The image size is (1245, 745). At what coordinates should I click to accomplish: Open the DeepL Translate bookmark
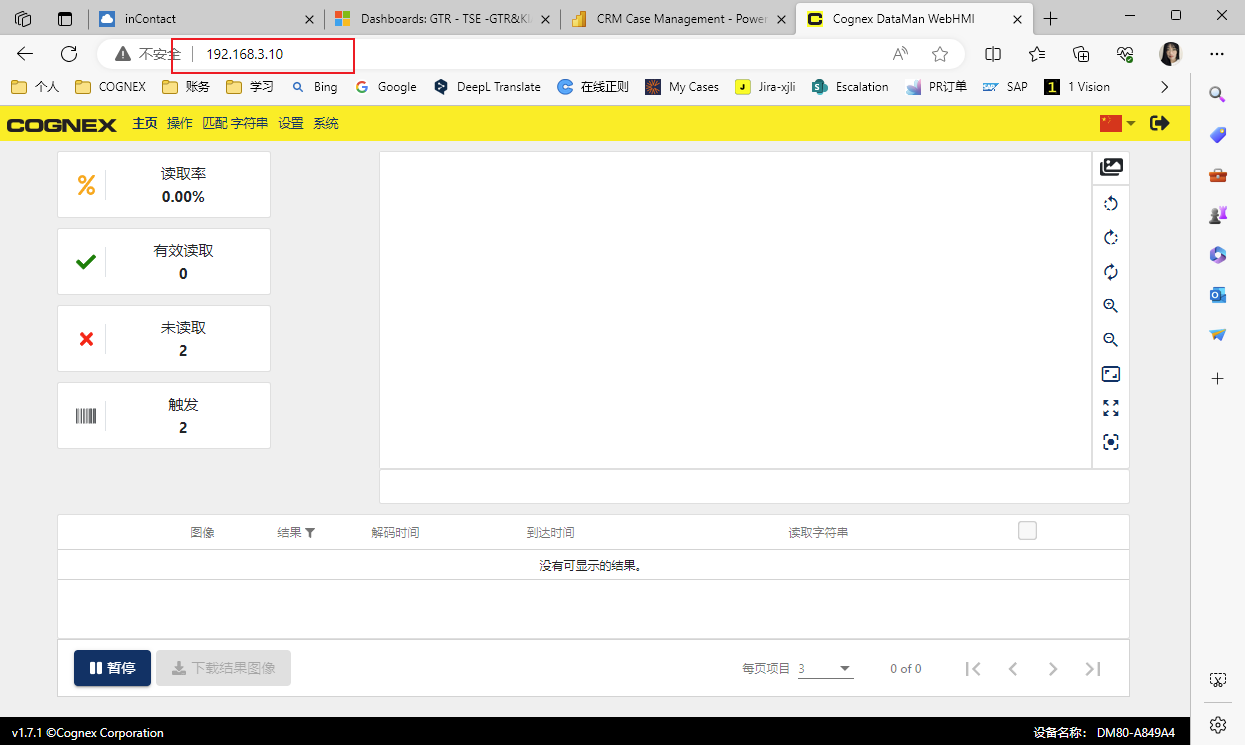488,87
